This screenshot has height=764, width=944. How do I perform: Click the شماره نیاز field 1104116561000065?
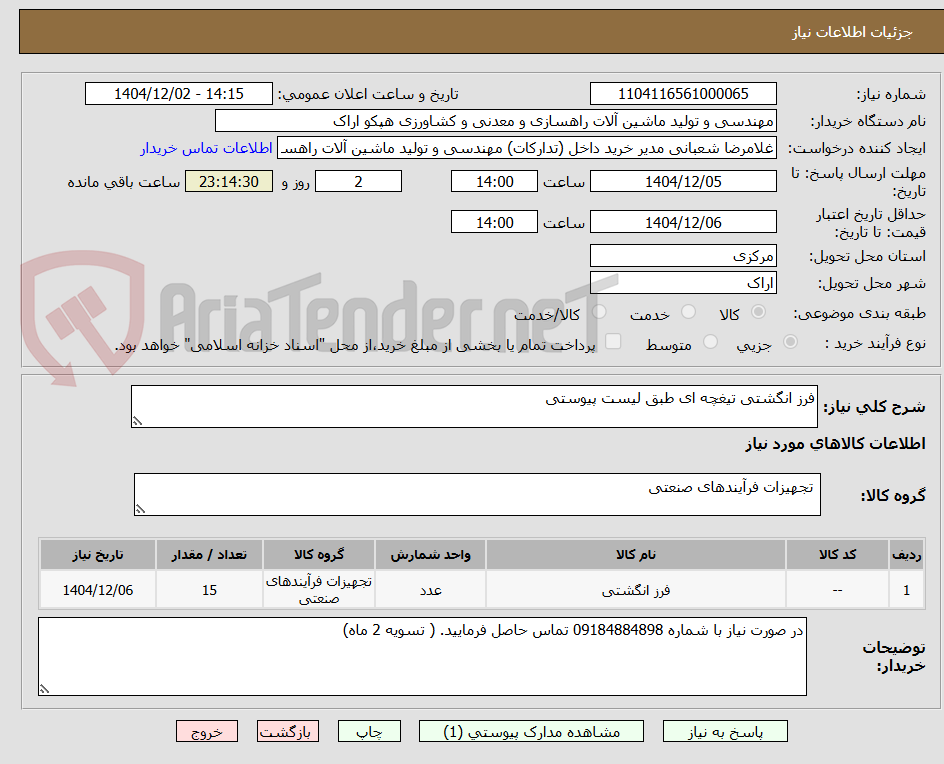click(683, 94)
